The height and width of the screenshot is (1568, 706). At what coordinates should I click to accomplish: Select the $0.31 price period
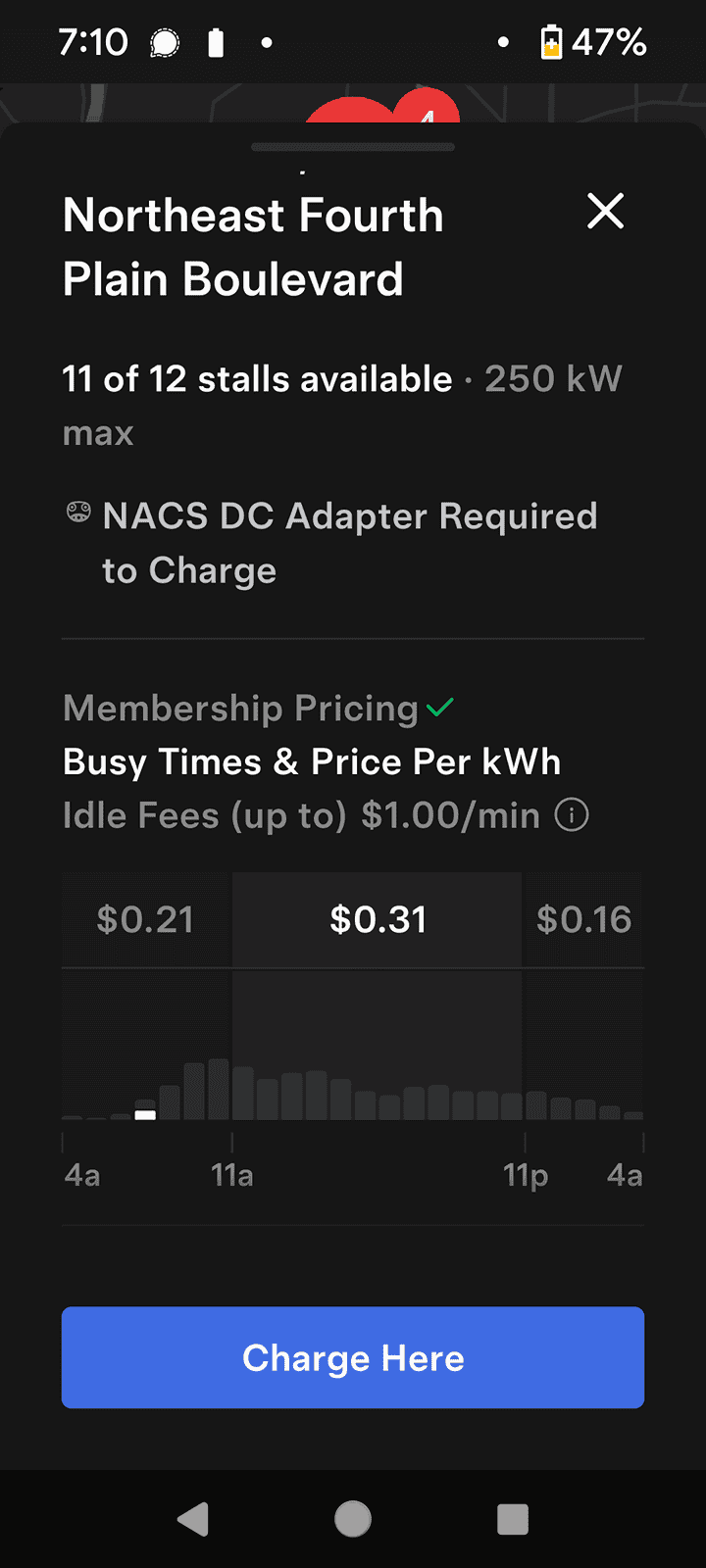(x=378, y=919)
